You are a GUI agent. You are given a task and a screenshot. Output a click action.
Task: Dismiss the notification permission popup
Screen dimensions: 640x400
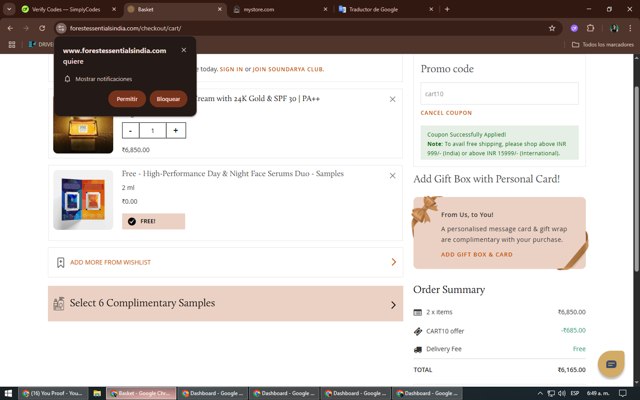tap(184, 50)
